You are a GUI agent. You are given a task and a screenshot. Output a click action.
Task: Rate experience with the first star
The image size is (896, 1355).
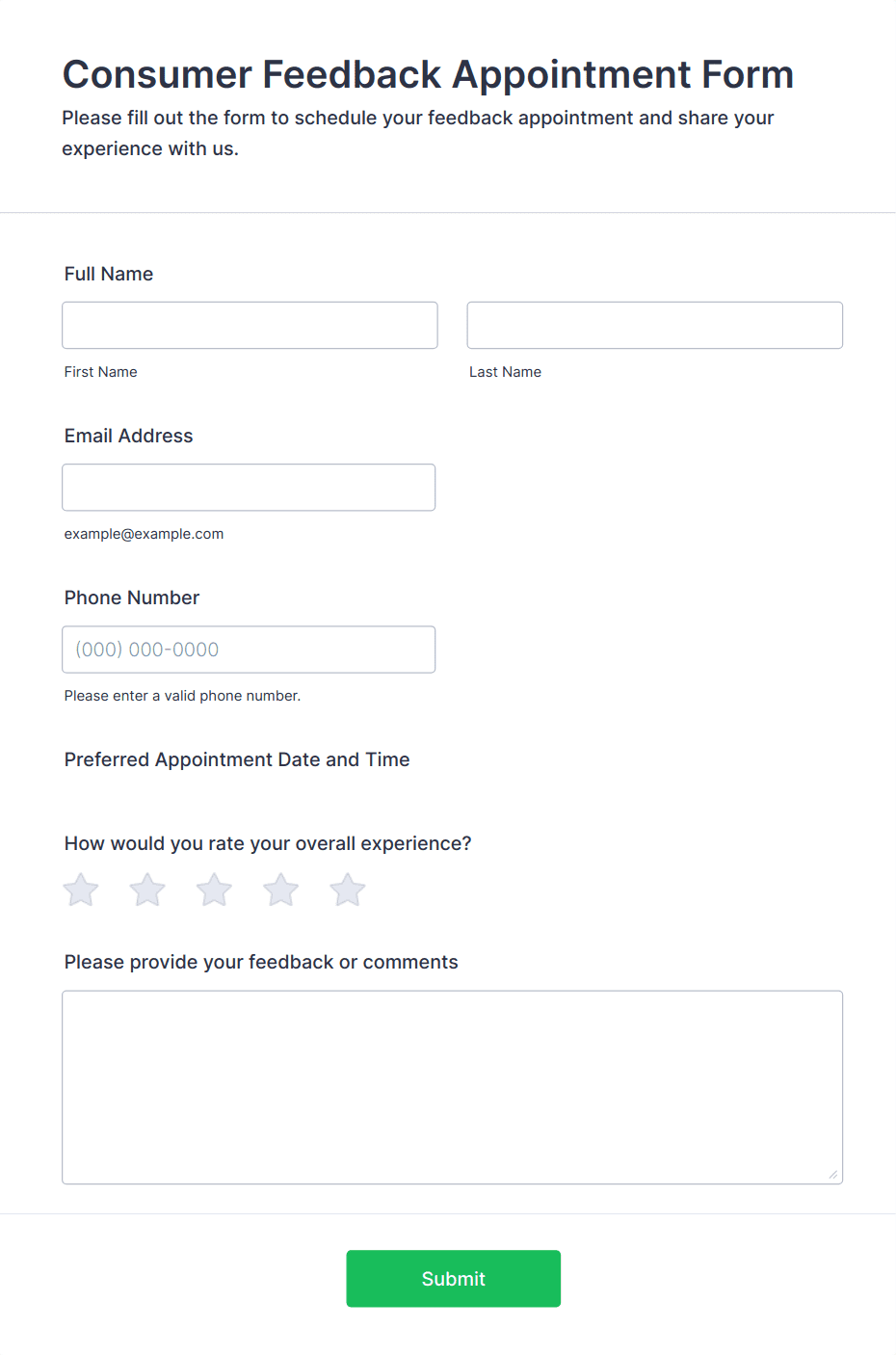pyautogui.click(x=81, y=890)
